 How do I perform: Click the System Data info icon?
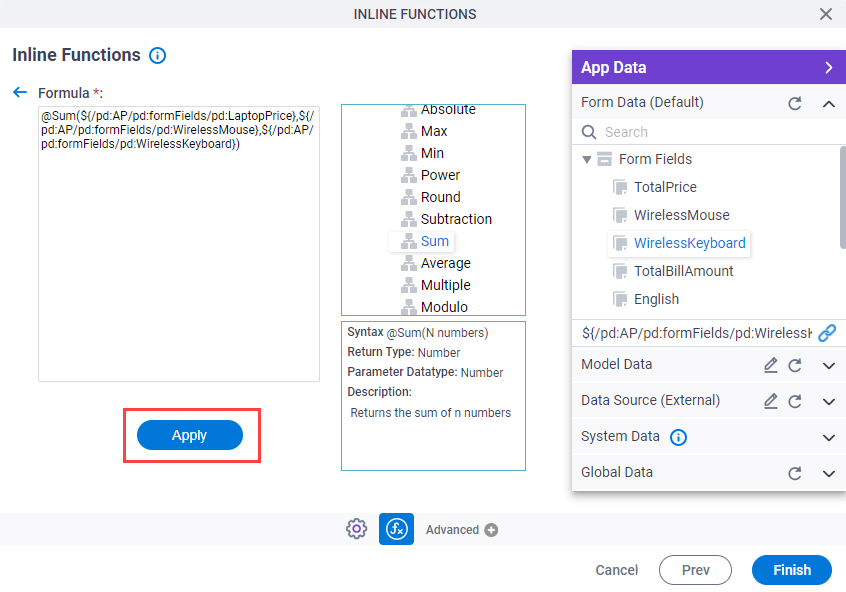click(678, 437)
